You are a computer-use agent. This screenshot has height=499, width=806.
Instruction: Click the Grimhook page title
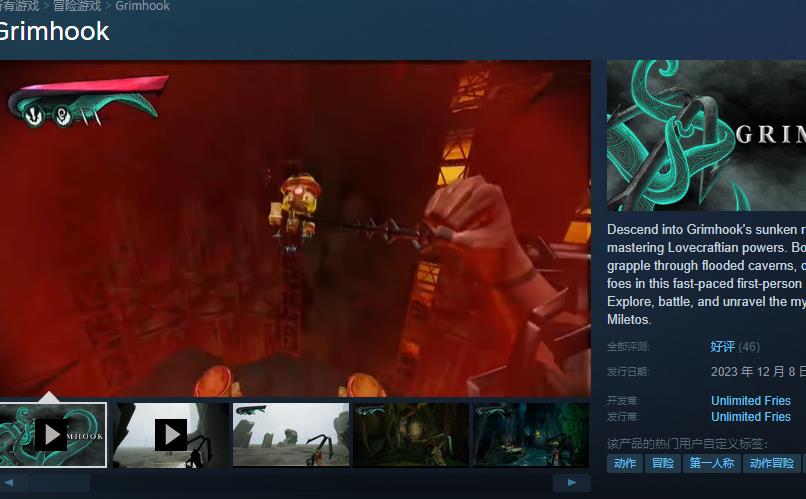[54, 32]
